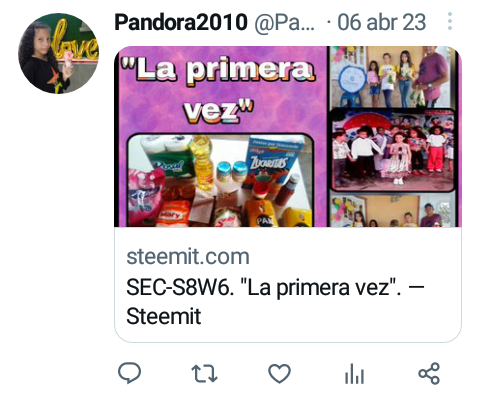
Task: Click the top-right family photo in collage
Action: [x=392, y=77]
